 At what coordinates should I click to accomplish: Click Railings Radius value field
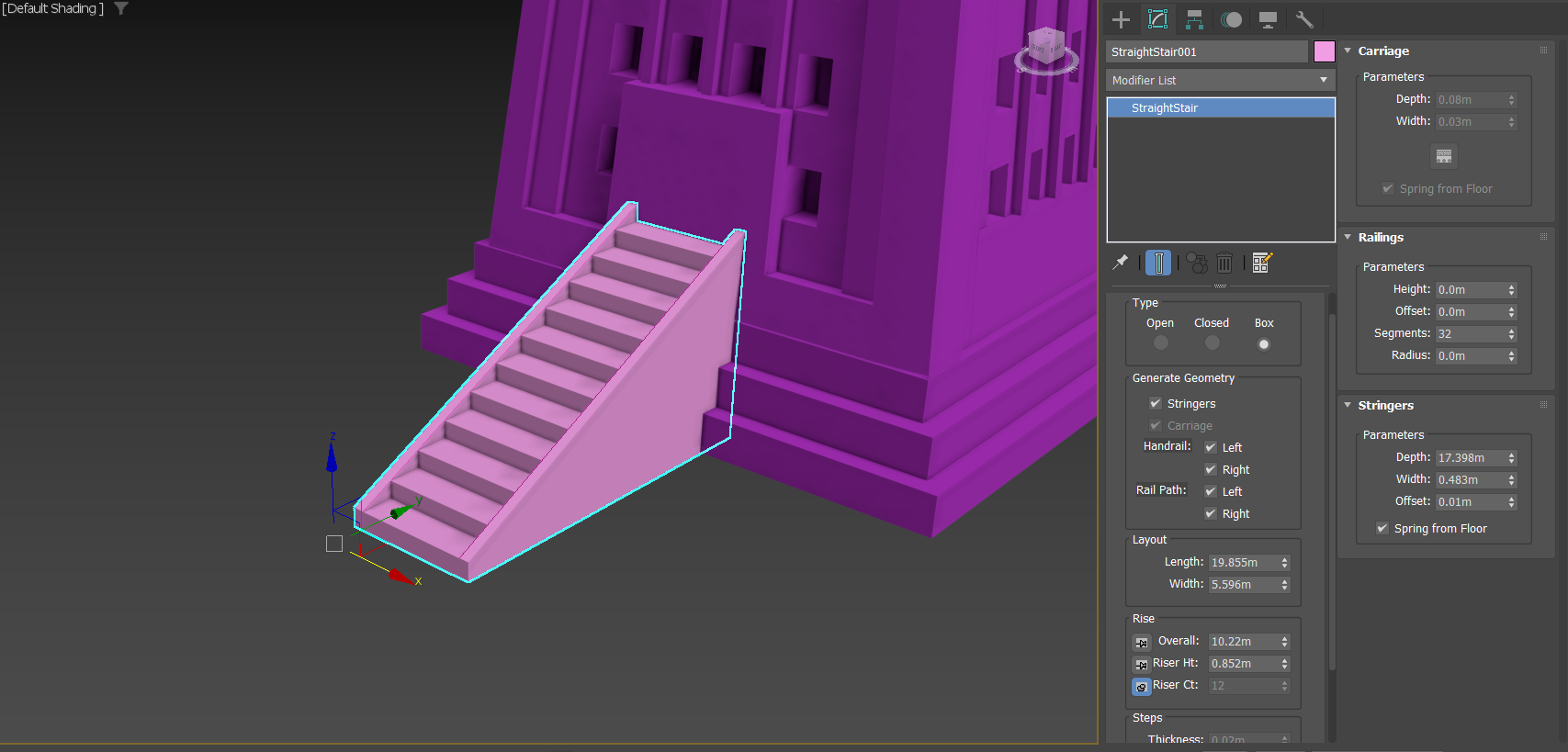click(x=1471, y=356)
